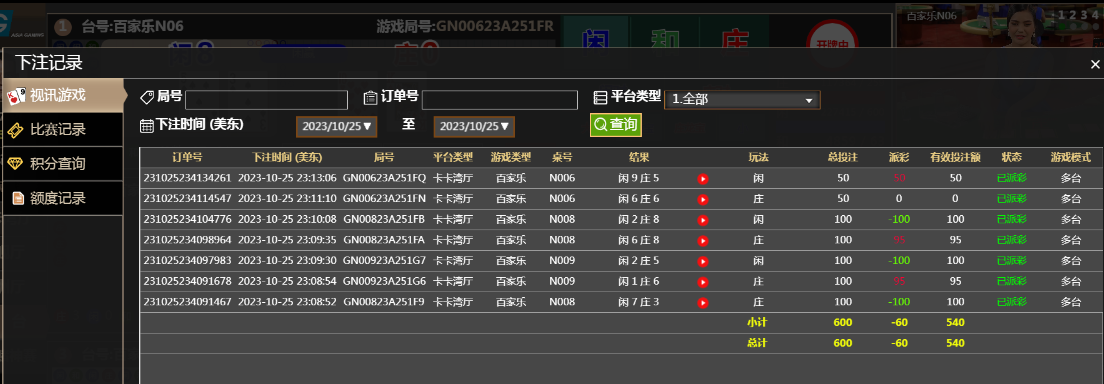This screenshot has width=1104, height=384.
Task: Click the playing cards icon of 视讯游戏
Action: (16, 96)
